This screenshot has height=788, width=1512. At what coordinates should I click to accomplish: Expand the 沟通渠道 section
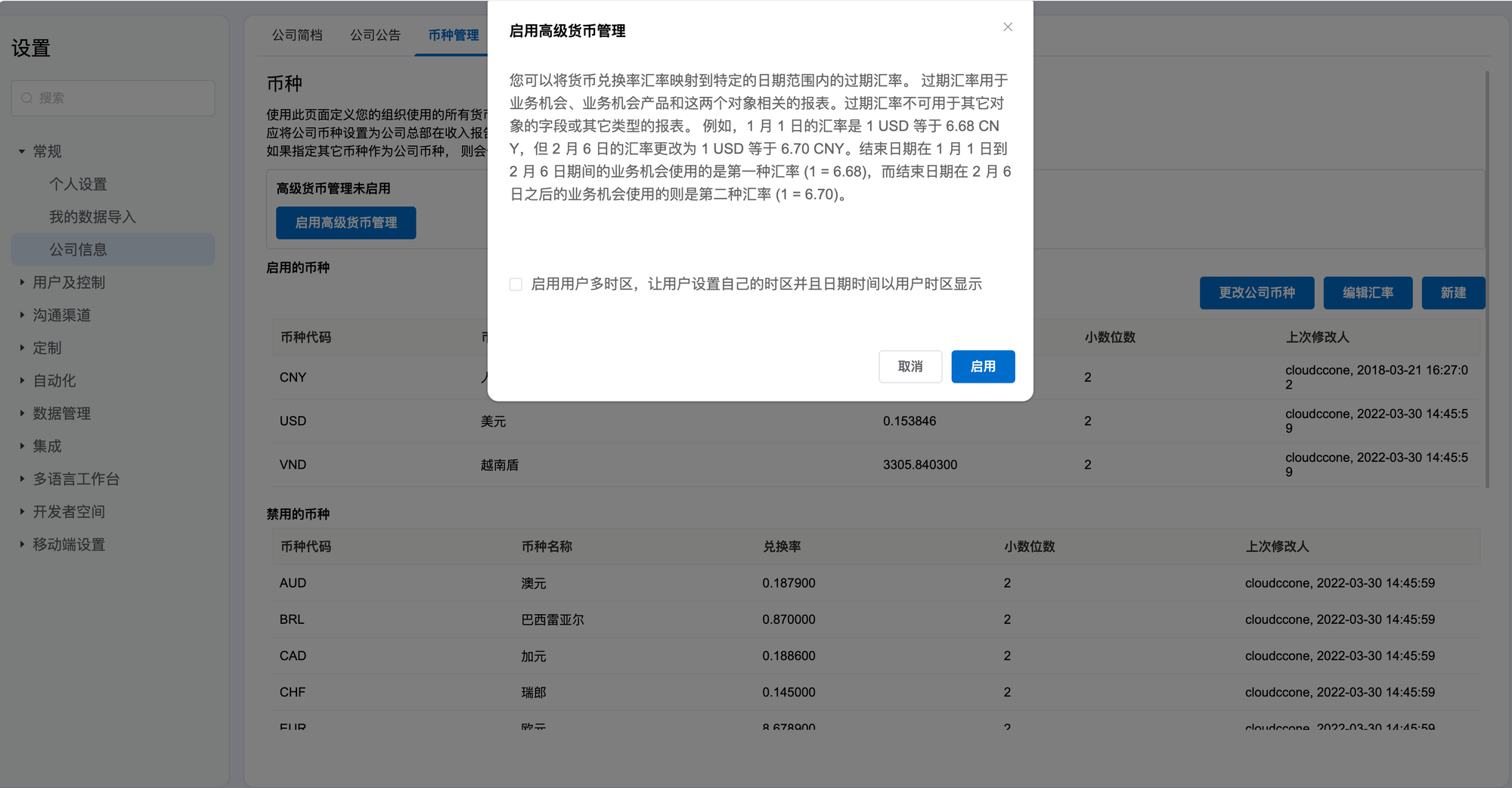22,315
